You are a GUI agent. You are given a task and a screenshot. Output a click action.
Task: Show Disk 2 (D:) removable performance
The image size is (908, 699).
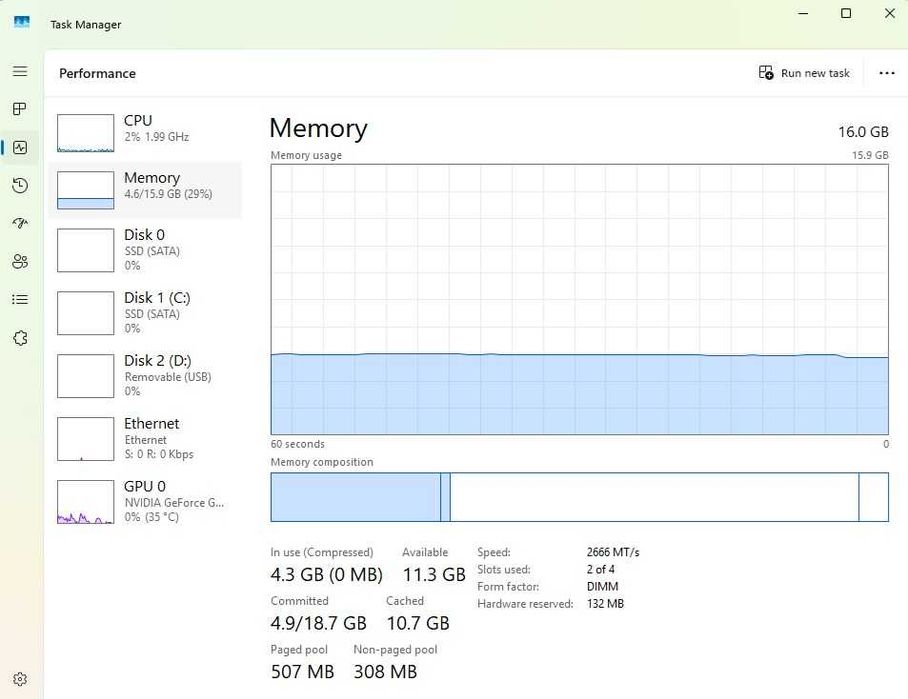[145, 375]
